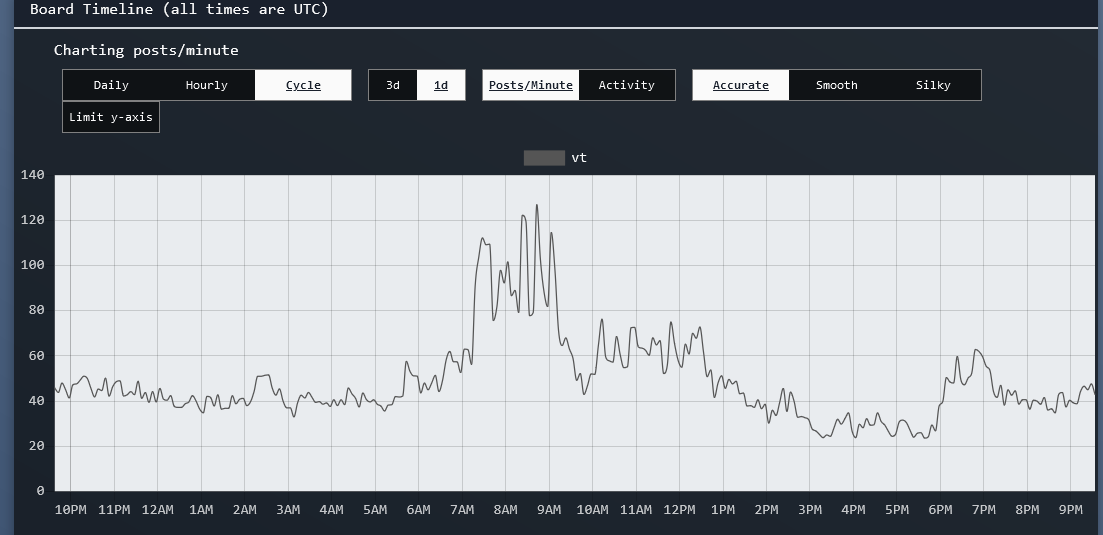This screenshot has width=1103, height=535.
Task: Set line smoothing to Accurate
Action: pyautogui.click(x=741, y=85)
